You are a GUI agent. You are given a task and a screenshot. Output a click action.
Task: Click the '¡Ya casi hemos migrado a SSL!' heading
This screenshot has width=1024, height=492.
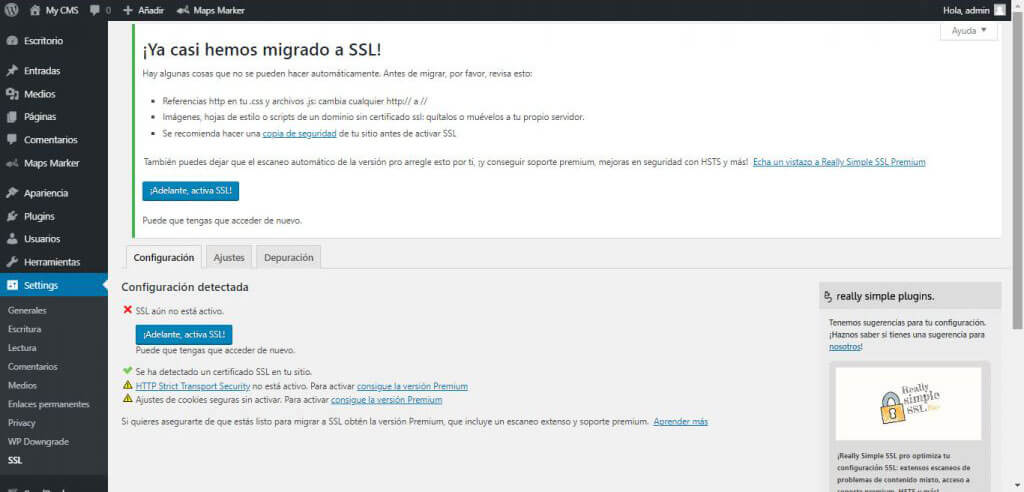[x=262, y=50]
